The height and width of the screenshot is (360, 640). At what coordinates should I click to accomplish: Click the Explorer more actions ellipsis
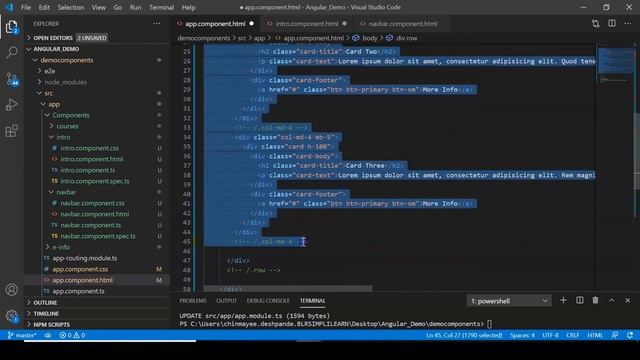(x=156, y=24)
